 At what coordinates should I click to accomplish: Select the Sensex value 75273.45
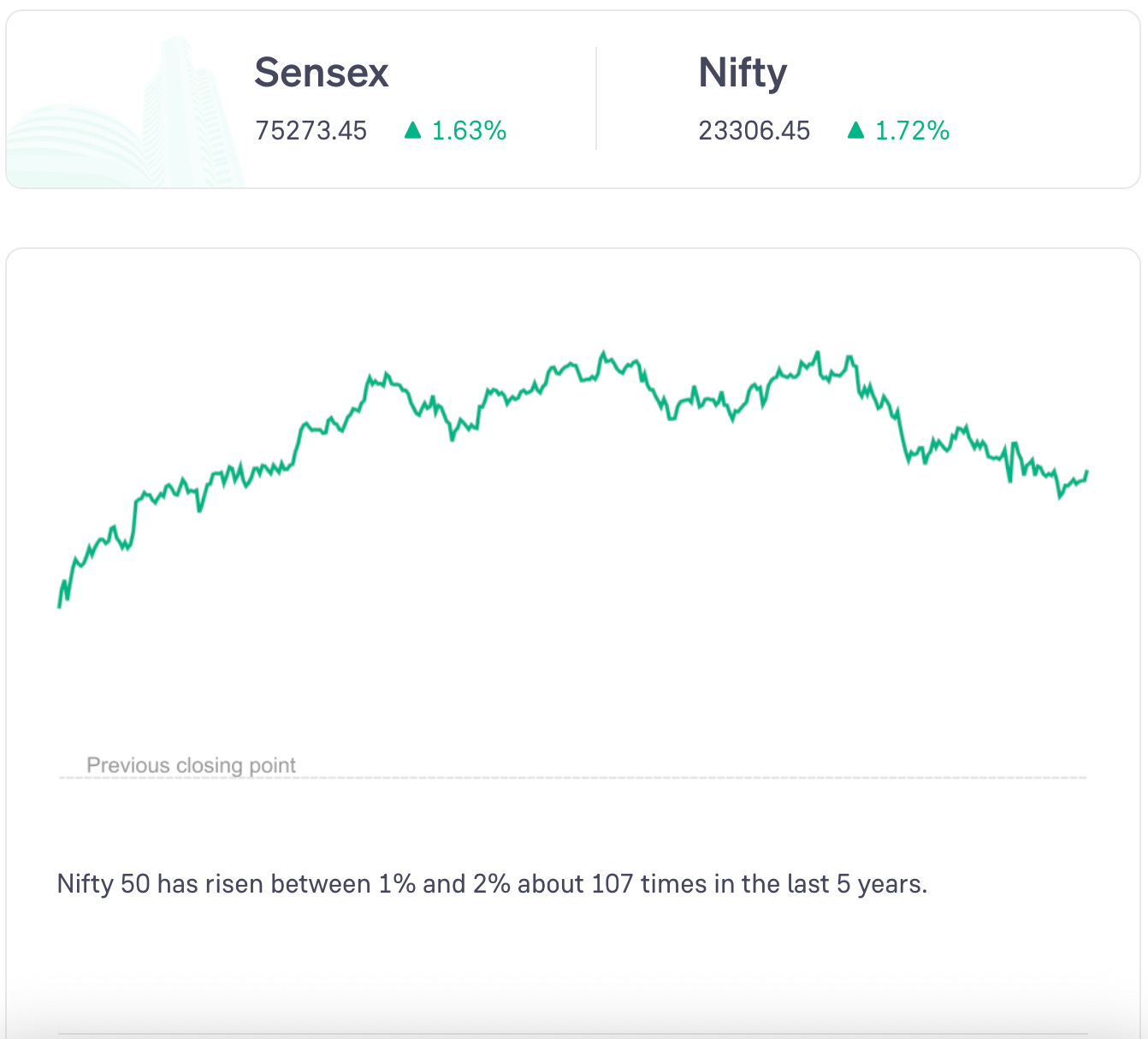(x=311, y=131)
